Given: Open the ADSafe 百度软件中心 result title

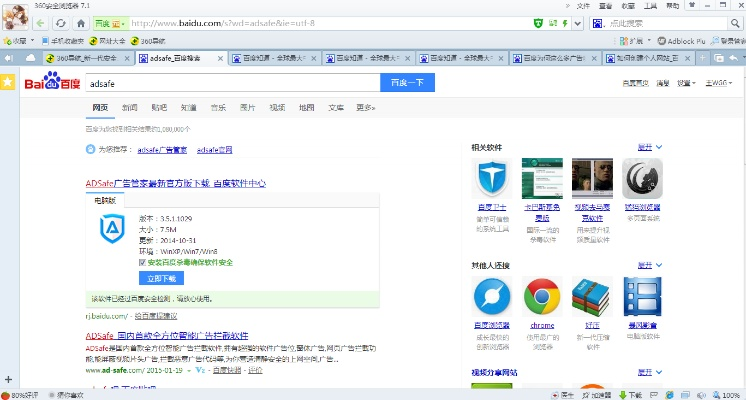Looking at the screenshot, I should click(176, 183).
